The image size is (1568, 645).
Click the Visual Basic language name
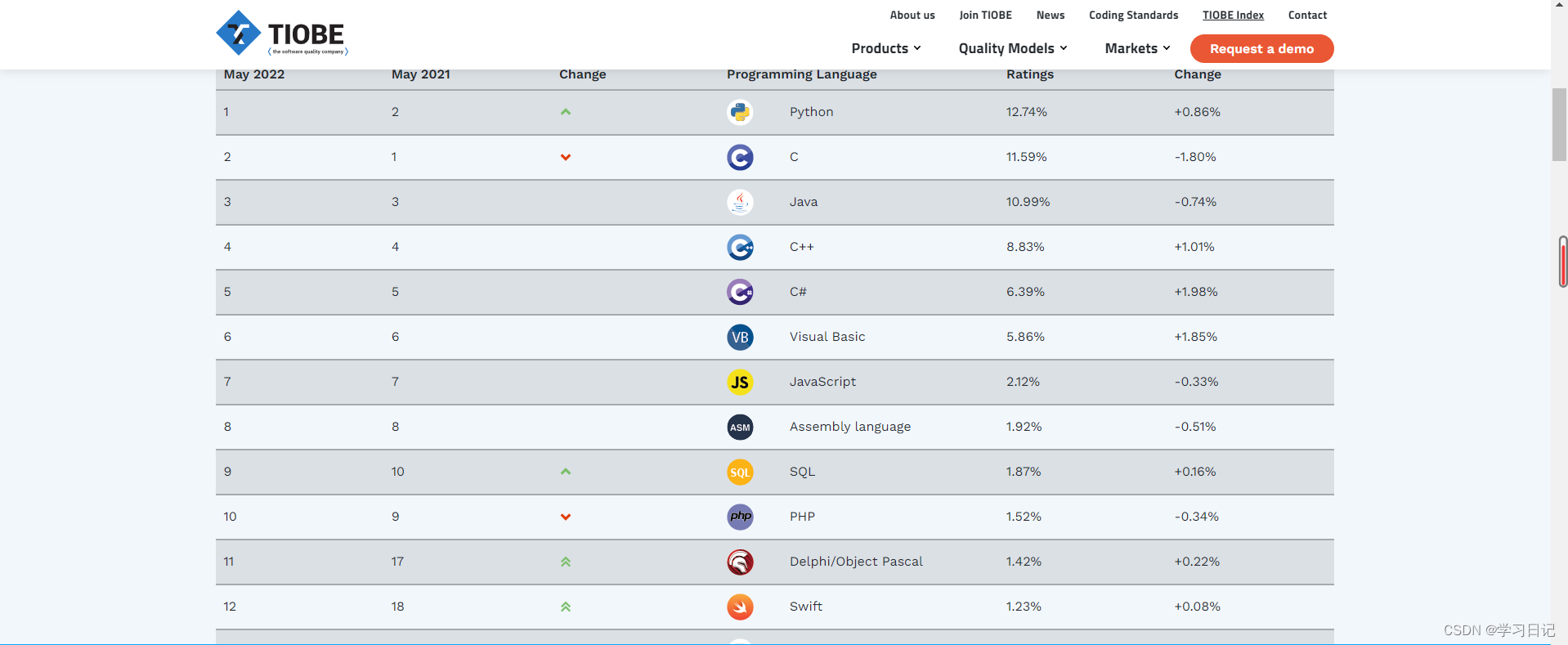point(827,337)
